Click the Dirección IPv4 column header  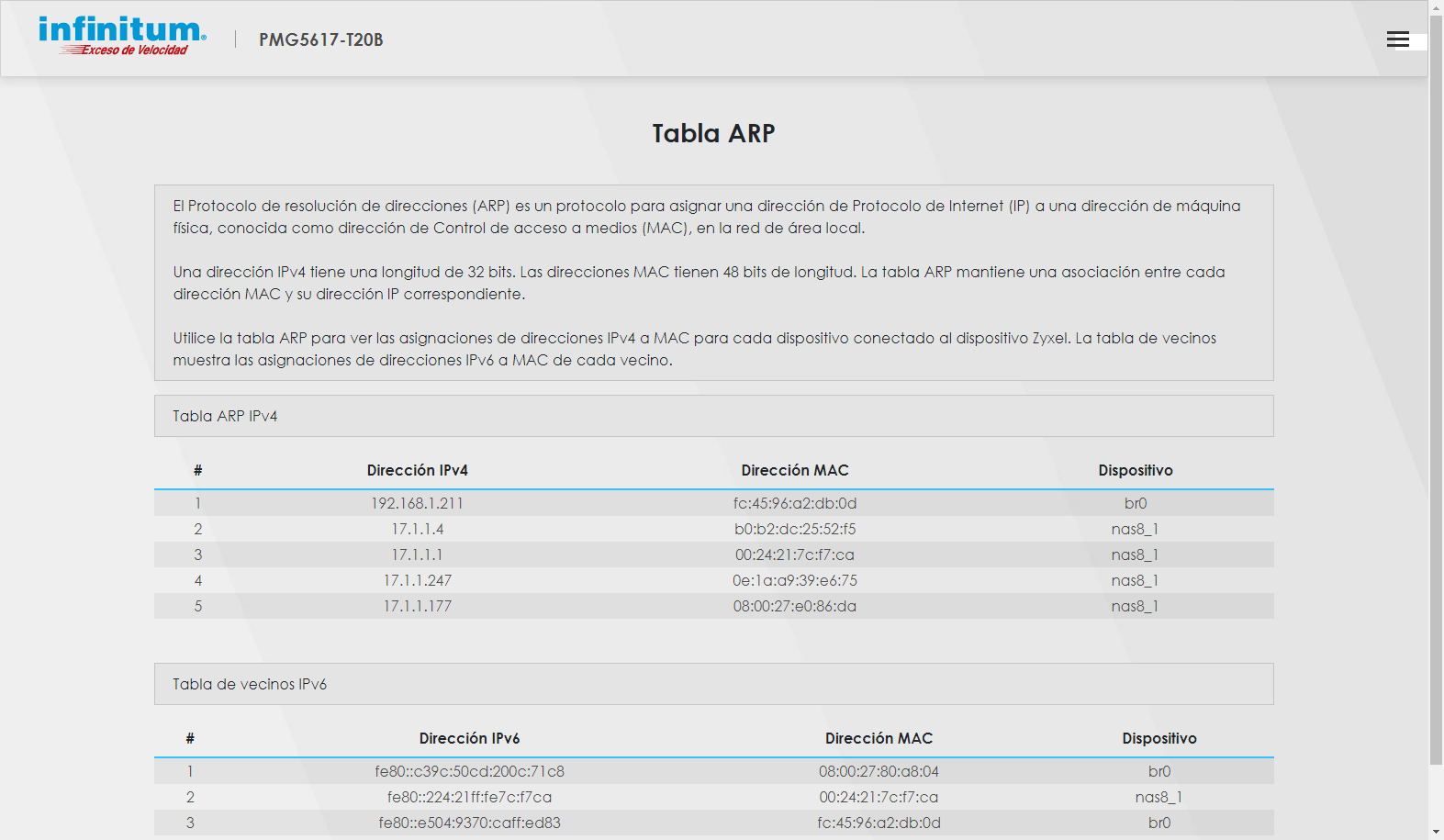pyautogui.click(x=417, y=470)
